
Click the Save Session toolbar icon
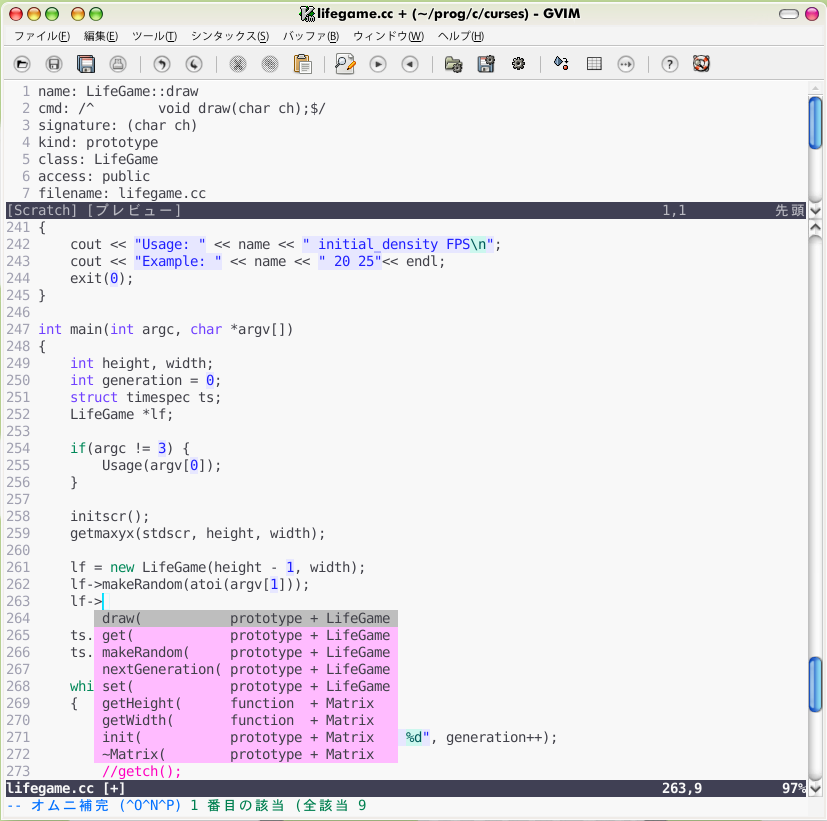pyautogui.click(x=486, y=64)
